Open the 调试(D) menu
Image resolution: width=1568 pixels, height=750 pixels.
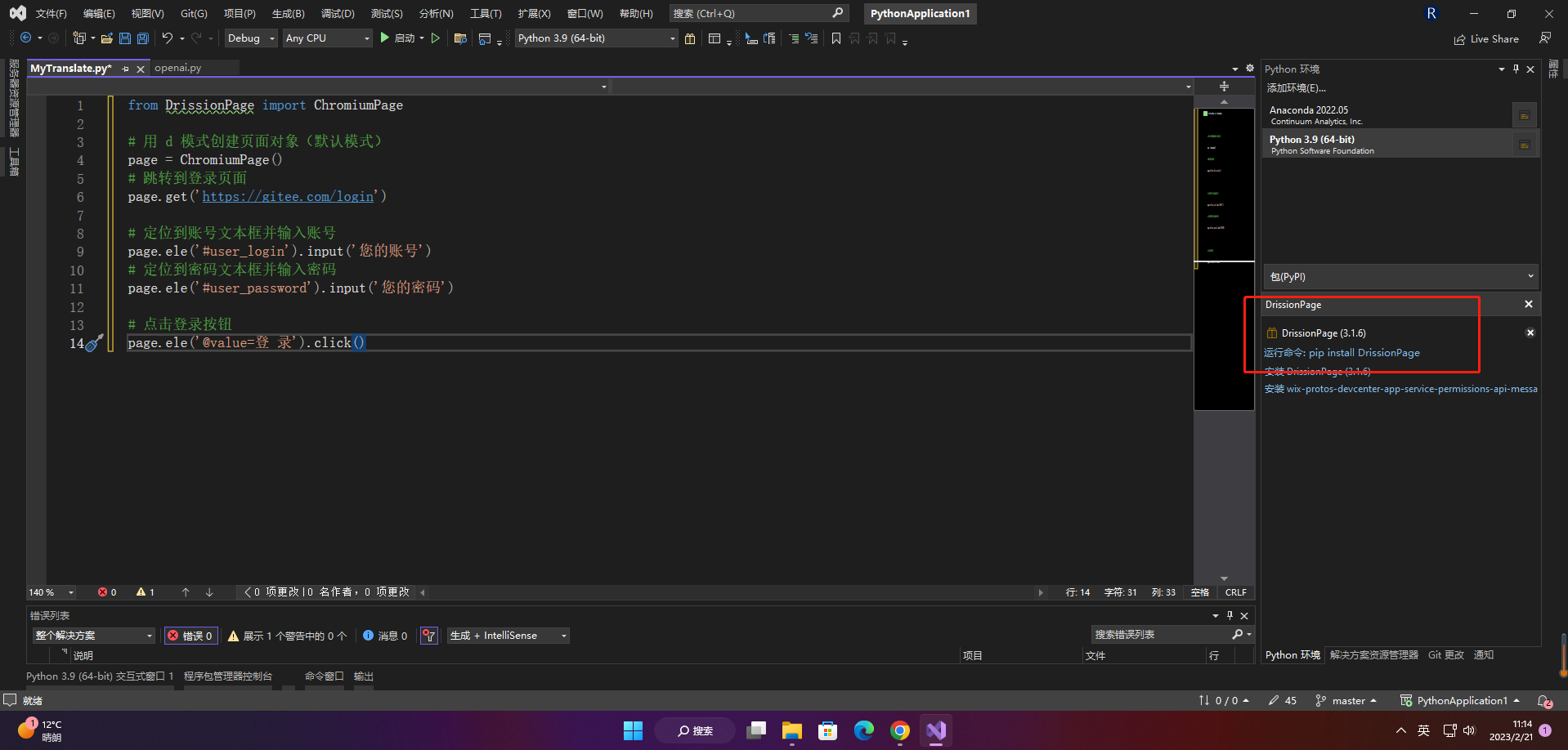click(338, 14)
